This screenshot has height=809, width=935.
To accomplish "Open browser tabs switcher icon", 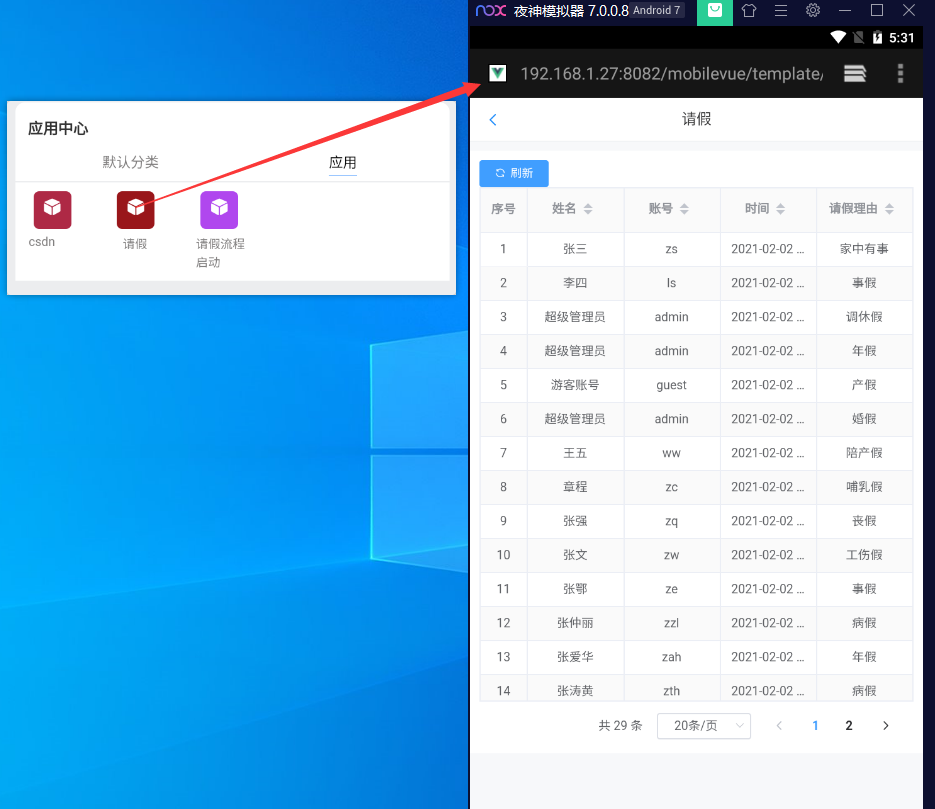I will tap(854, 73).
